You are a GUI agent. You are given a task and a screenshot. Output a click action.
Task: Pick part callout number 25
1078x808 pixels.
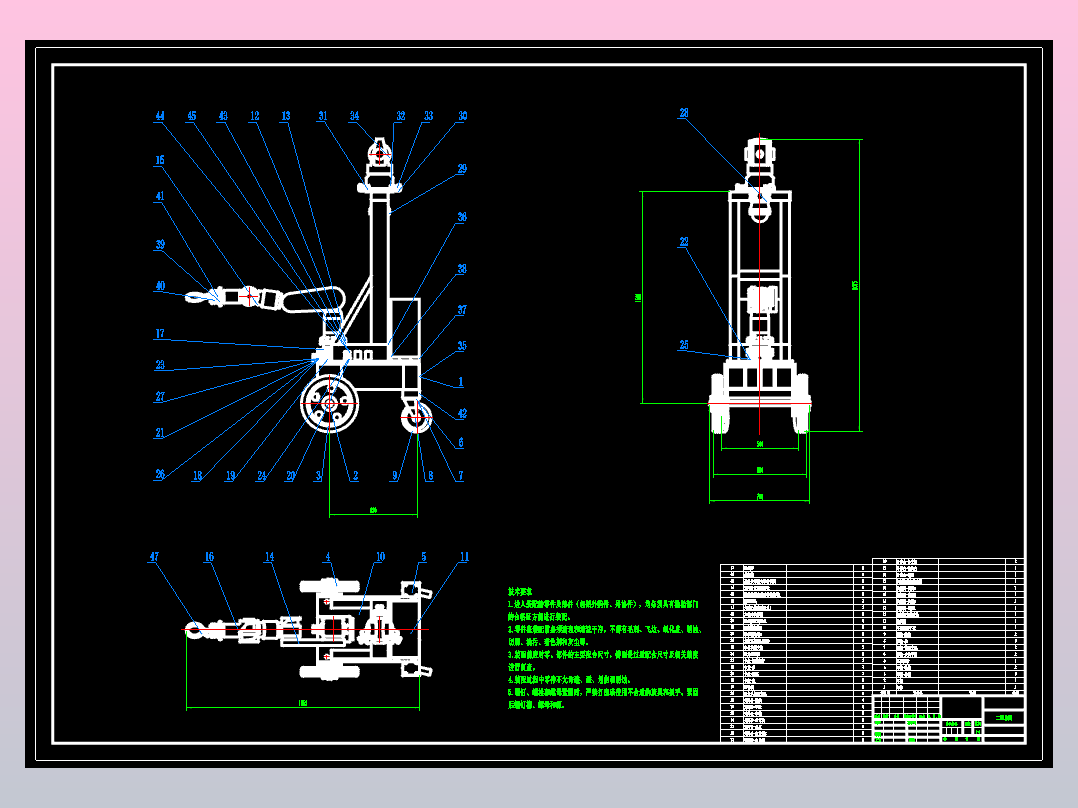click(684, 345)
